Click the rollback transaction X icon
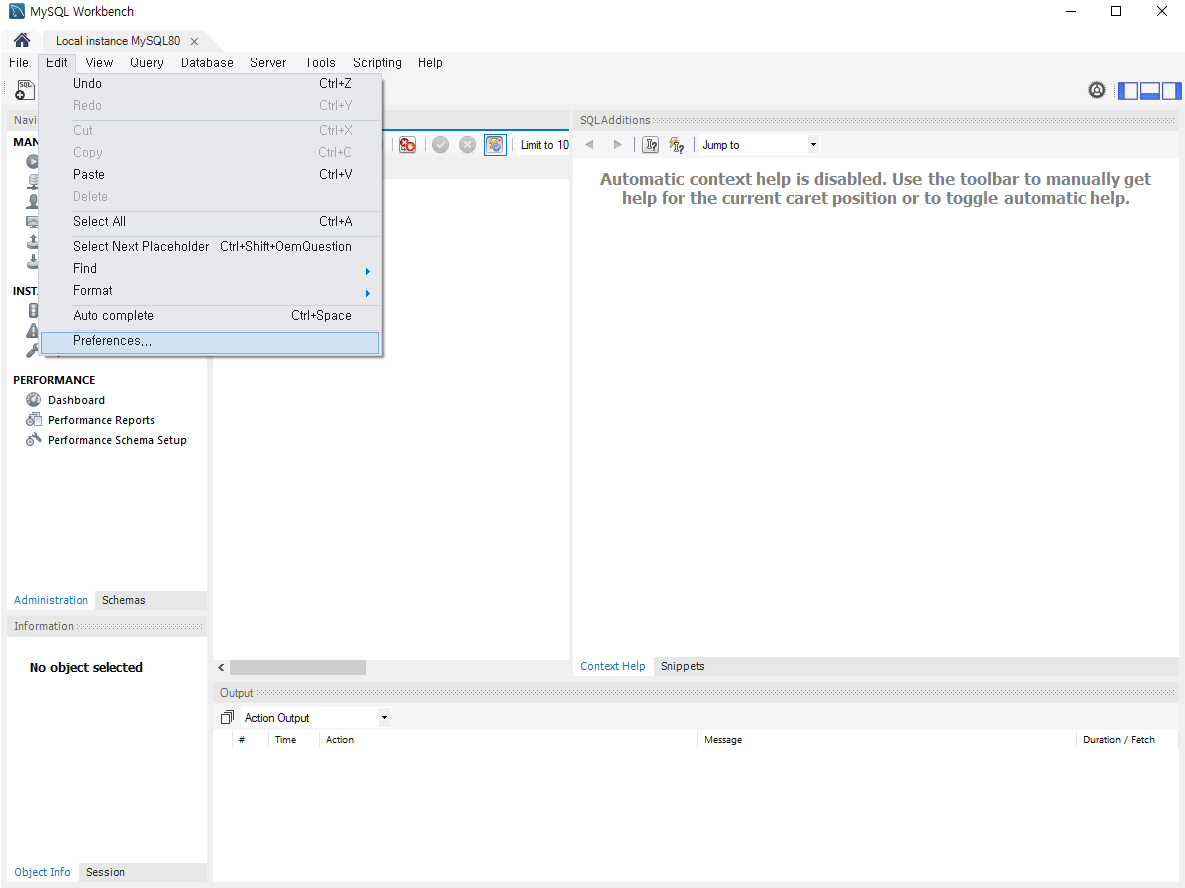The height and width of the screenshot is (888, 1185). (468, 144)
